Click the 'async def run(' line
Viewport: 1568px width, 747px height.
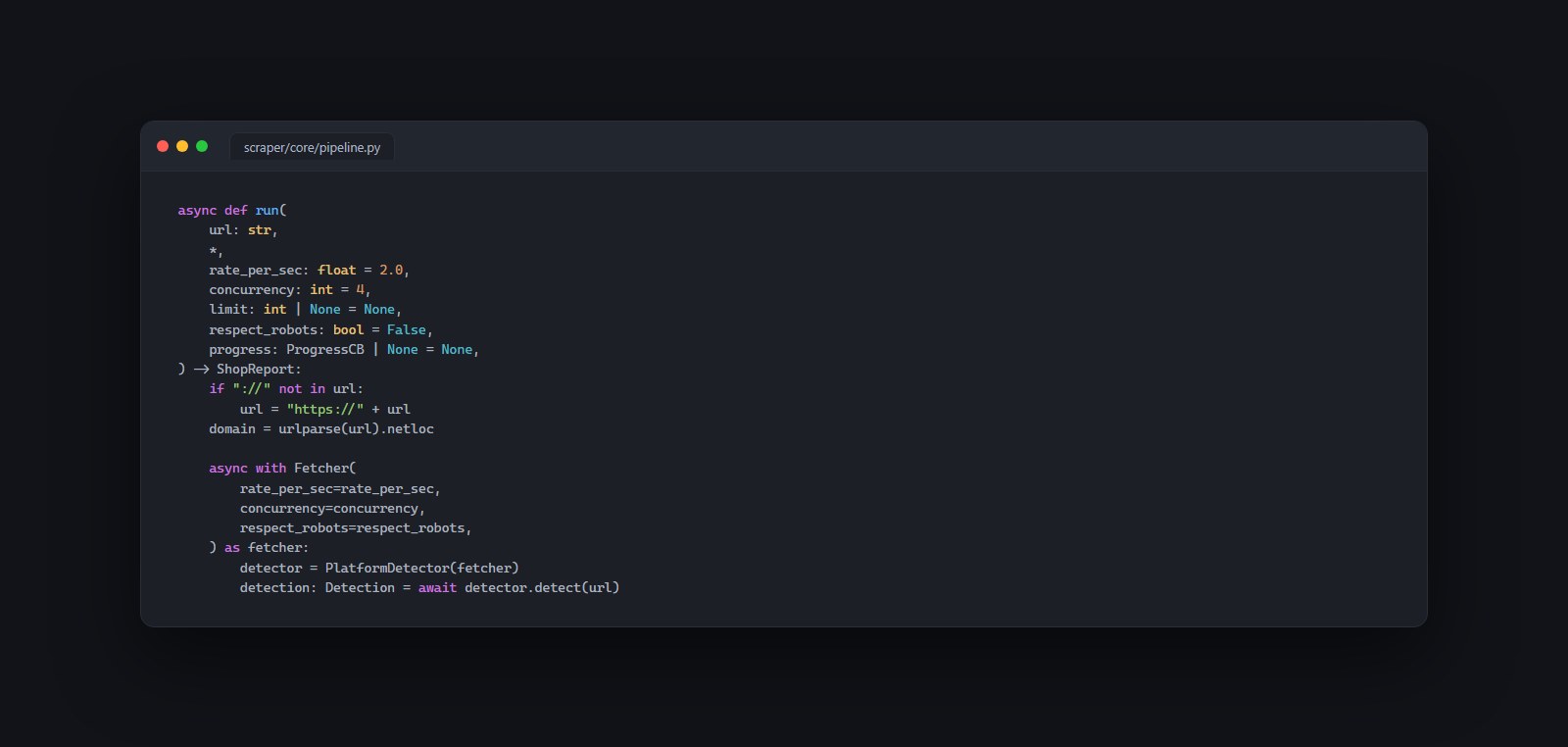[232, 210]
